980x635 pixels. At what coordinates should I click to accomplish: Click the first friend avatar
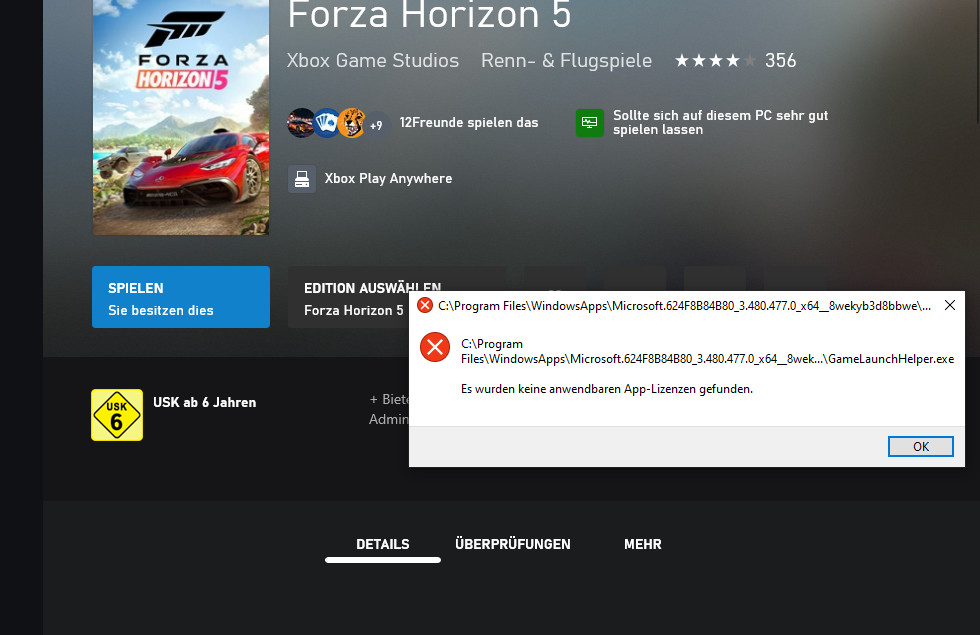point(301,122)
